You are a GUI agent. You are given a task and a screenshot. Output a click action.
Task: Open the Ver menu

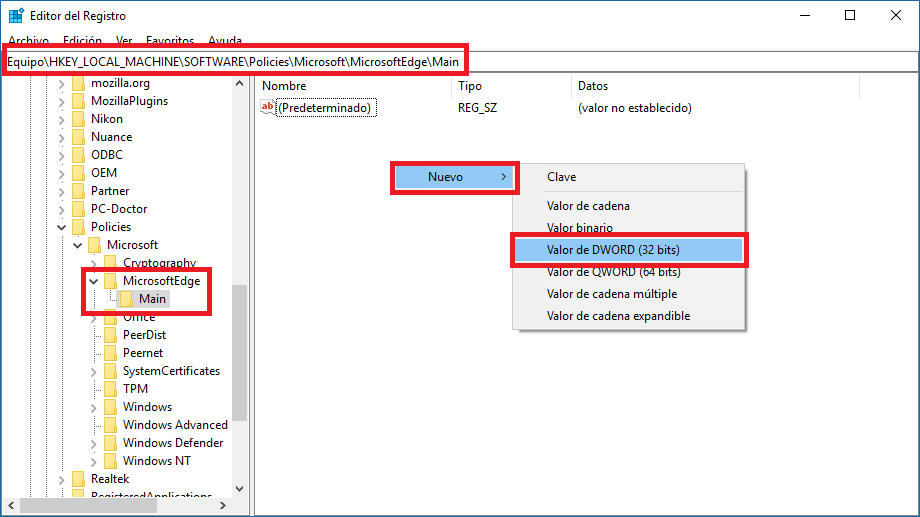point(124,40)
